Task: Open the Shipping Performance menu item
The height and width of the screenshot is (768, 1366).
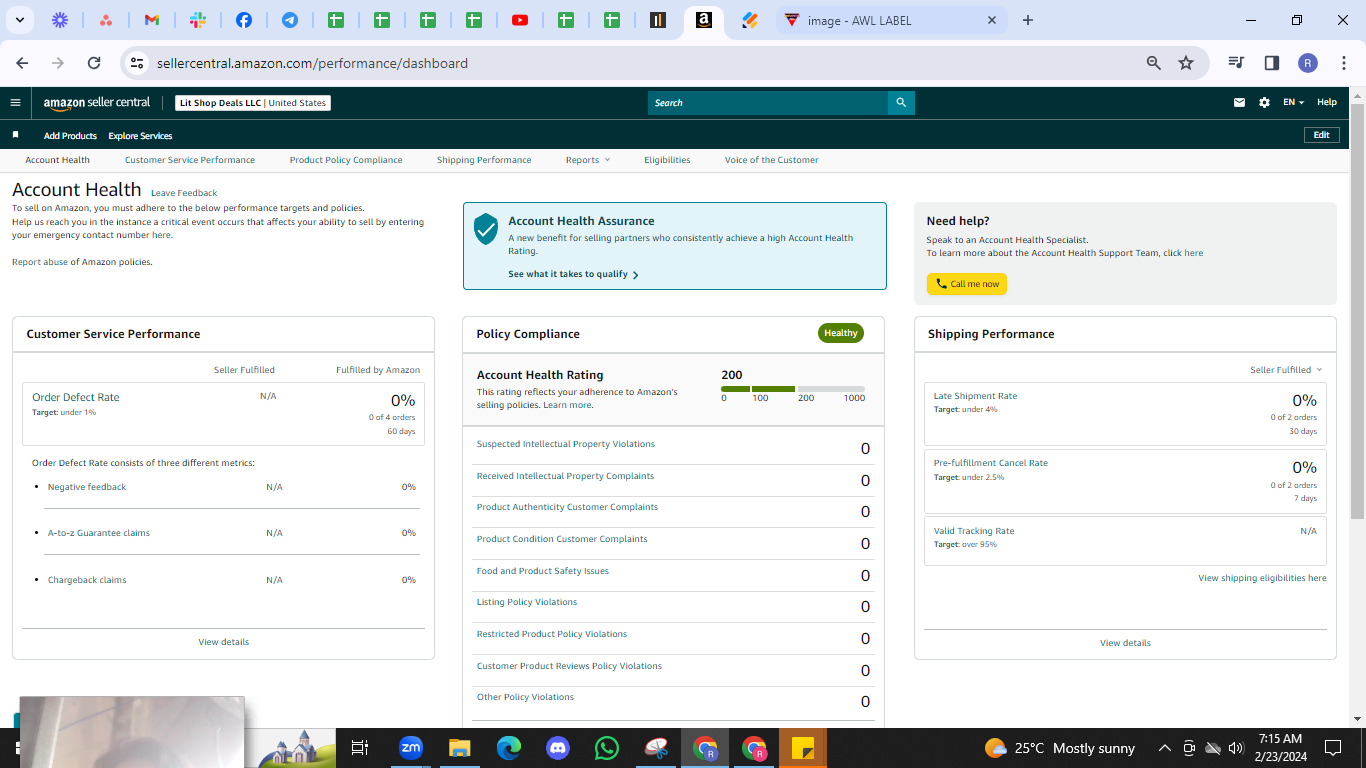Action: click(x=484, y=160)
